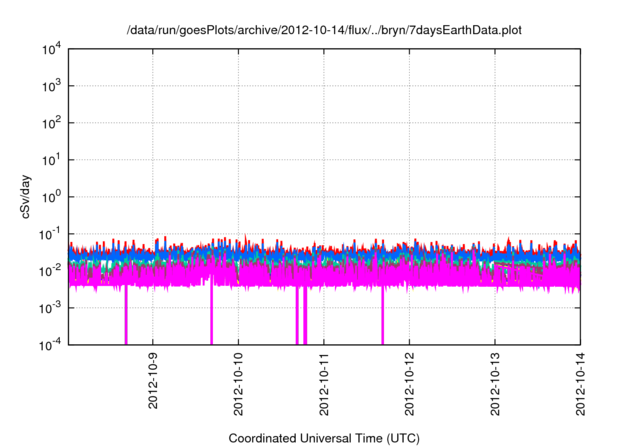Select the 2012-10-9 x-axis date label

click(153, 384)
